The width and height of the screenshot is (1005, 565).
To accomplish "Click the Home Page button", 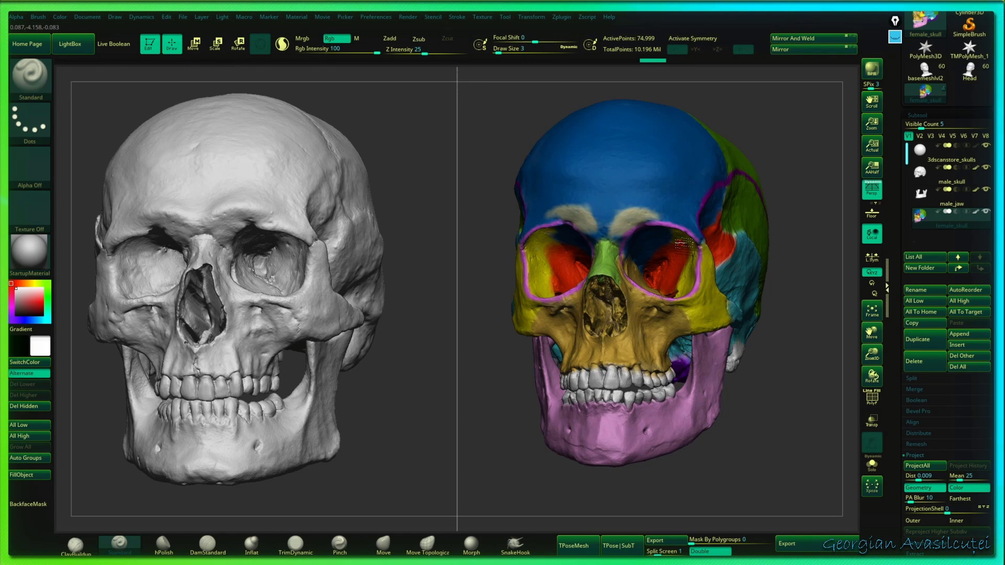I will [27, 44].
